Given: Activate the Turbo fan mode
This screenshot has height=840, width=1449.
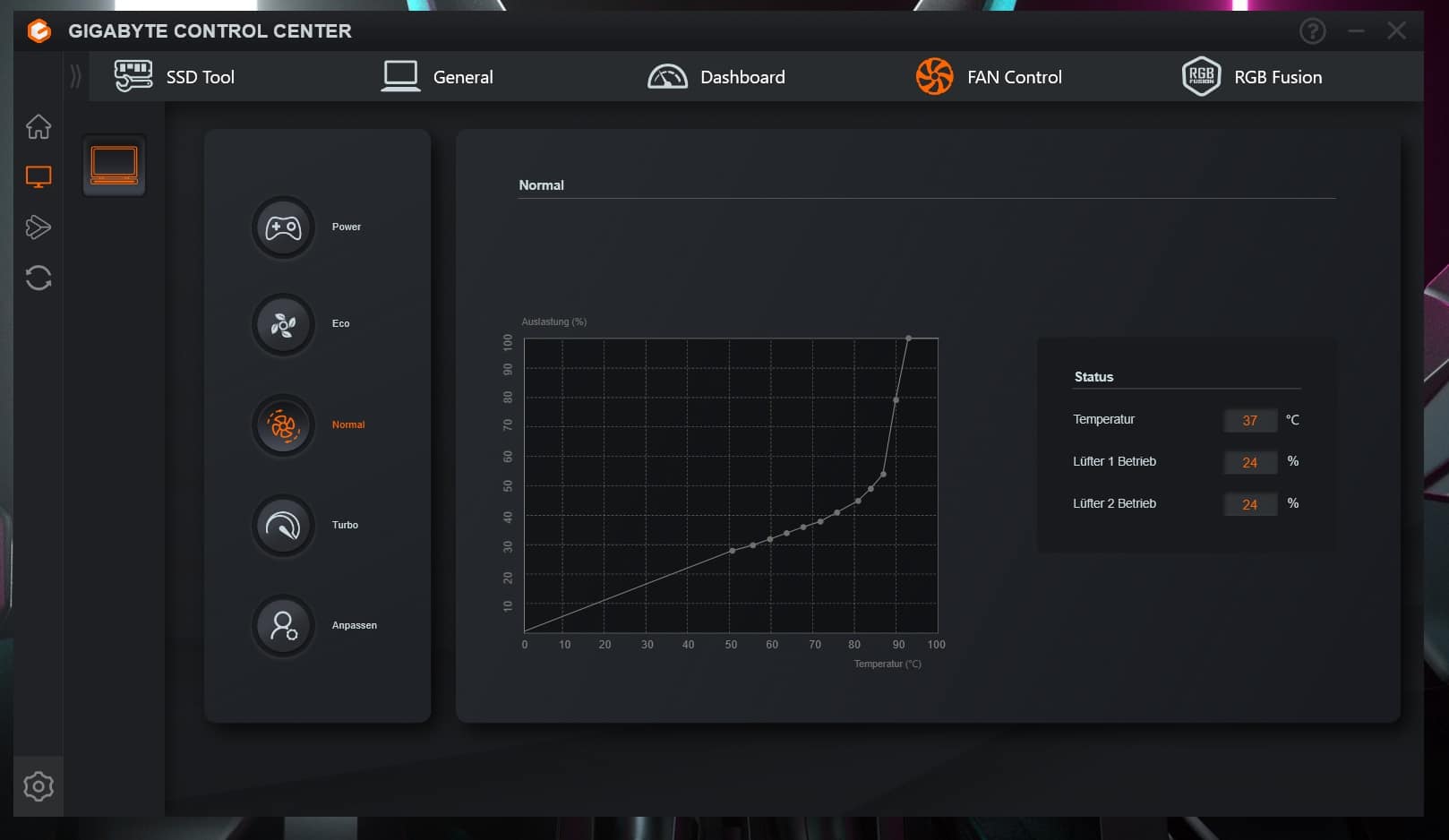Looking at the screenshot, I should pos(283,526).
